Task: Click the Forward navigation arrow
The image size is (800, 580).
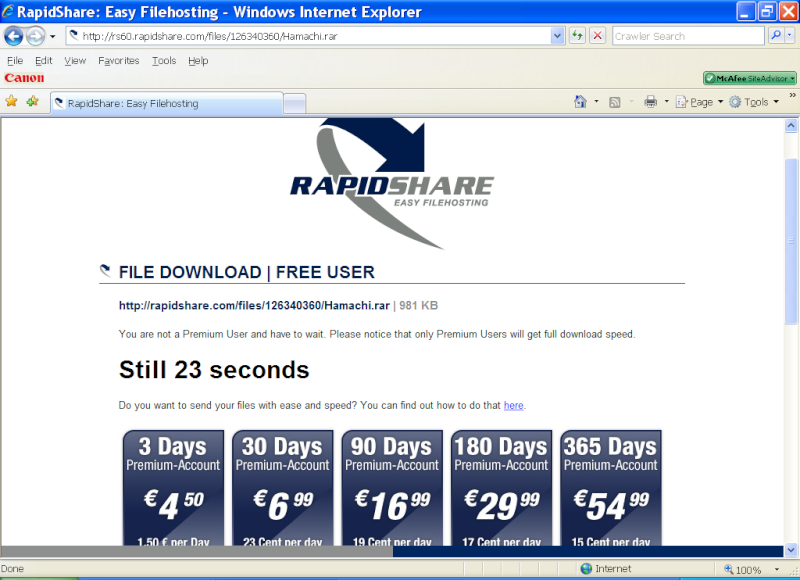Action: click(35, 36)
